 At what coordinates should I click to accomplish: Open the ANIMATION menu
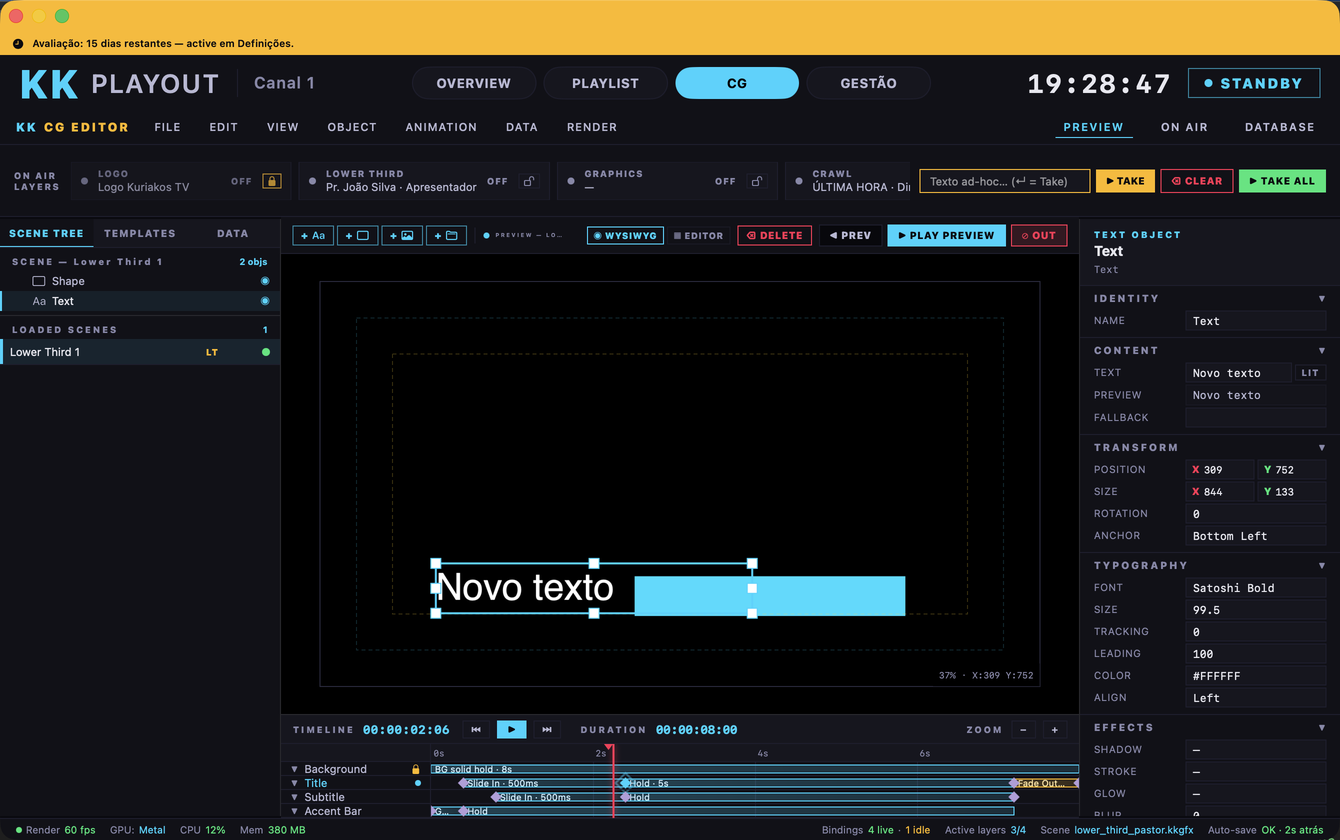[x=441, y=127]
